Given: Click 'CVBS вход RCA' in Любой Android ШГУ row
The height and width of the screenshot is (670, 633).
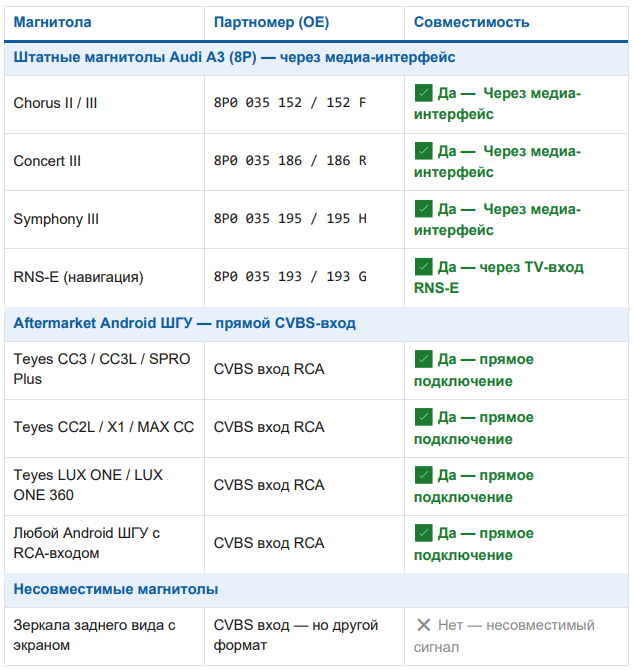Looking at the screenshot, I should click(x=269, y=543).
